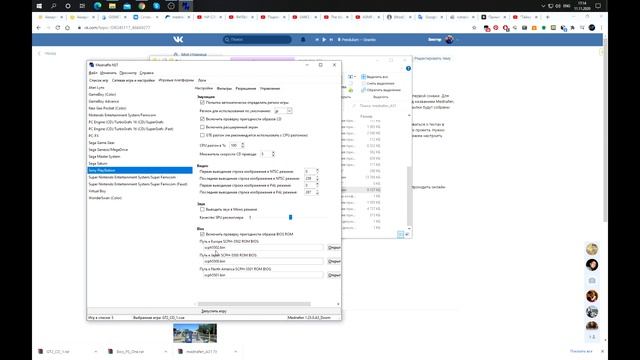Click the browser address bar

click(269, 28)
